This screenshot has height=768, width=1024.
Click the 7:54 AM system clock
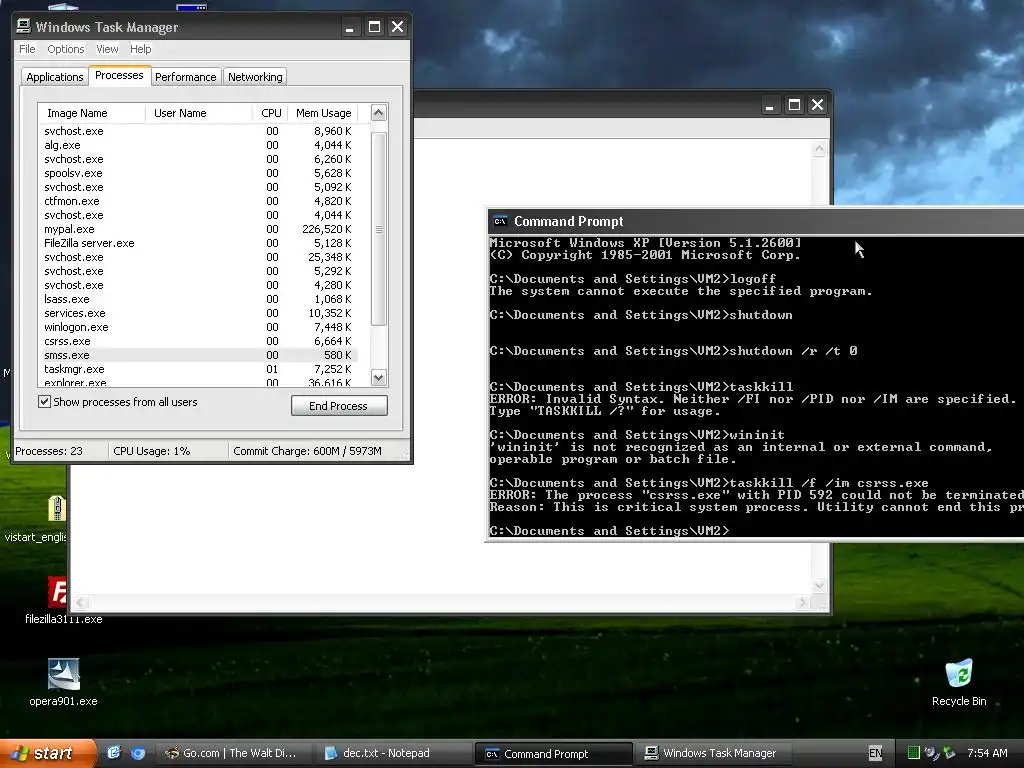tap(987, 753)
